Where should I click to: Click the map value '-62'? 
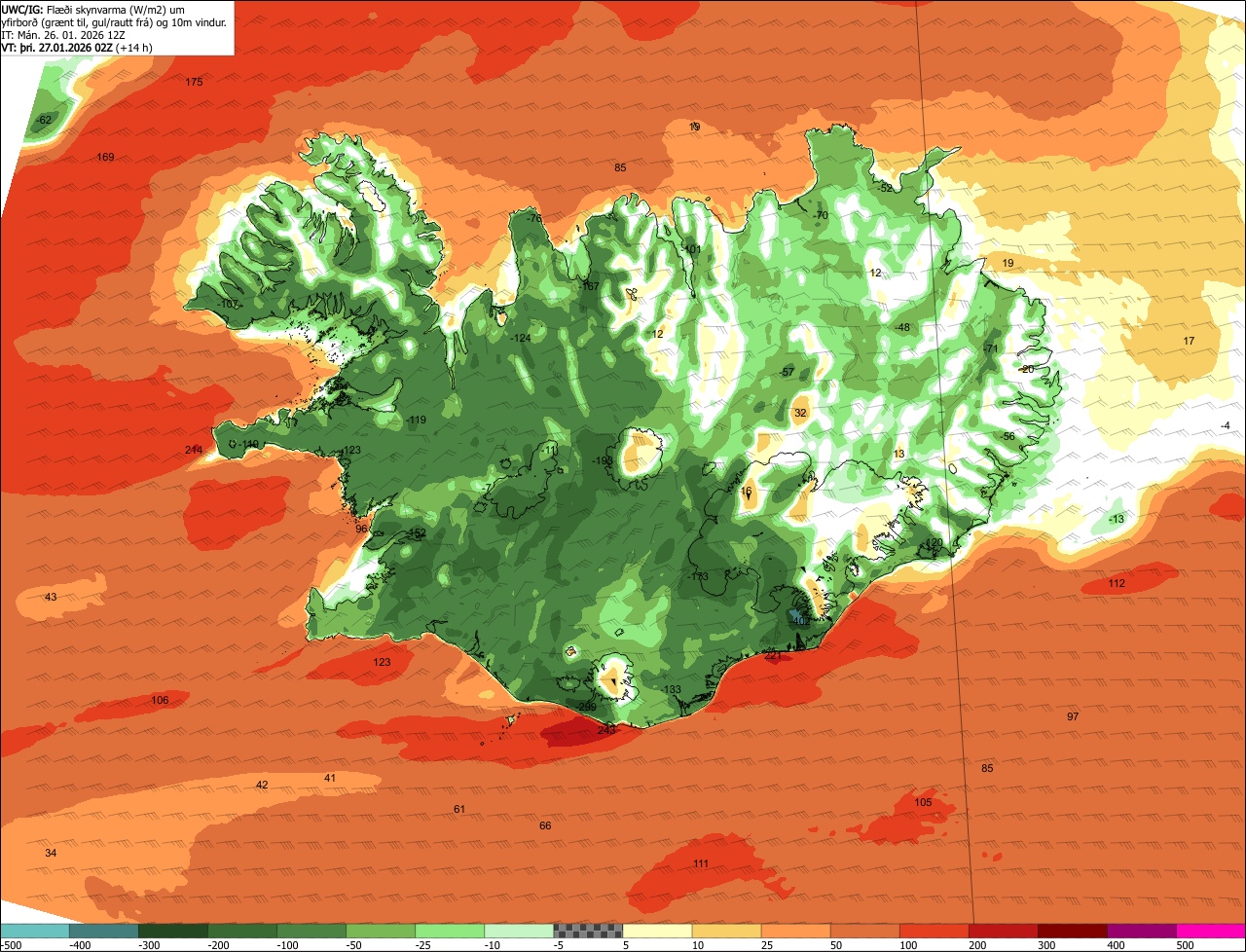tap(44, 120)
